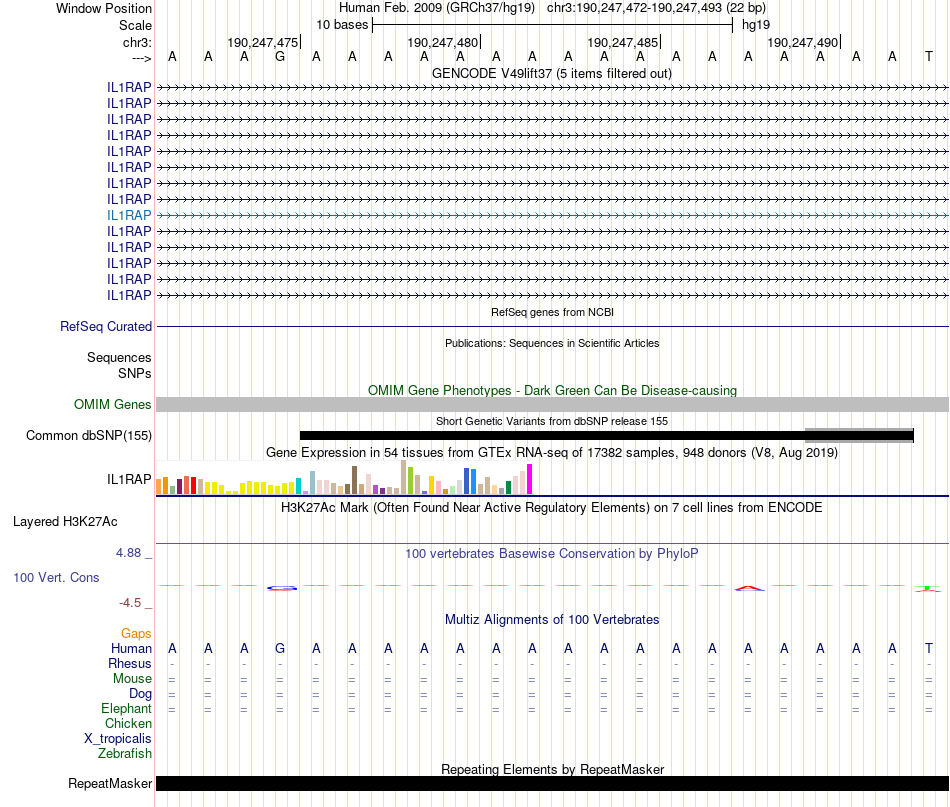Select the Scale track label

click(x=135, y=25)
